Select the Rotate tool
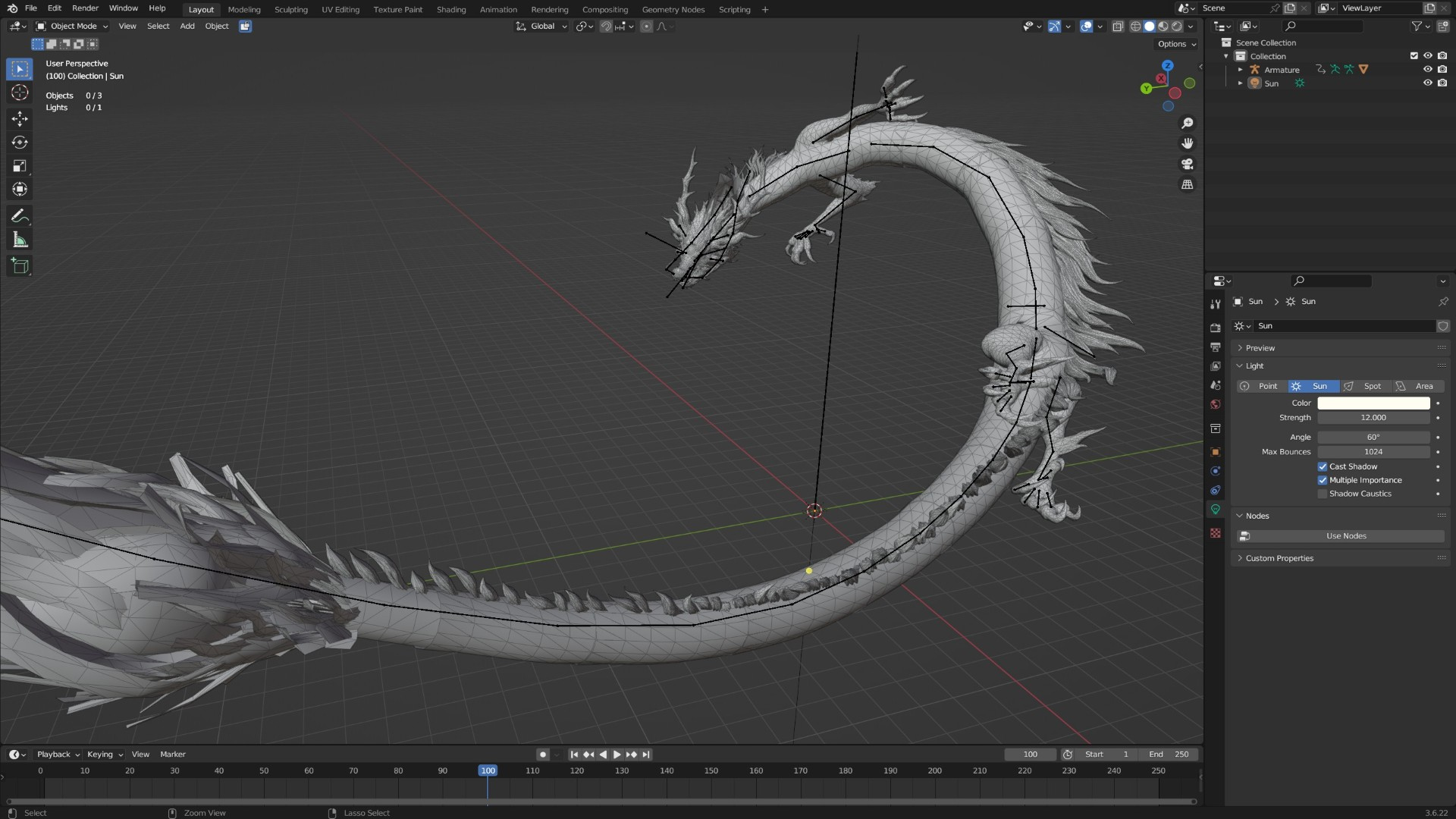 [x=20, y=143]
